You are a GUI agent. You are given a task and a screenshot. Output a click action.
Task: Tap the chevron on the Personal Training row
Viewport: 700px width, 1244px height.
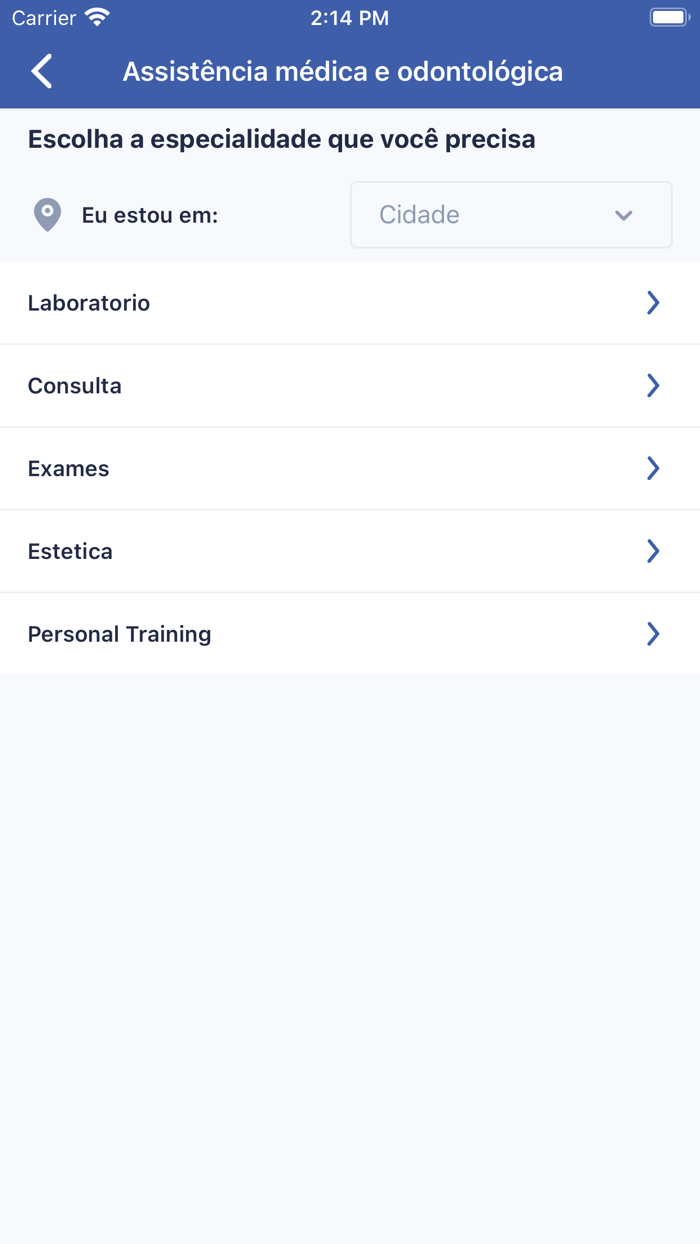(x=653, y=634)
